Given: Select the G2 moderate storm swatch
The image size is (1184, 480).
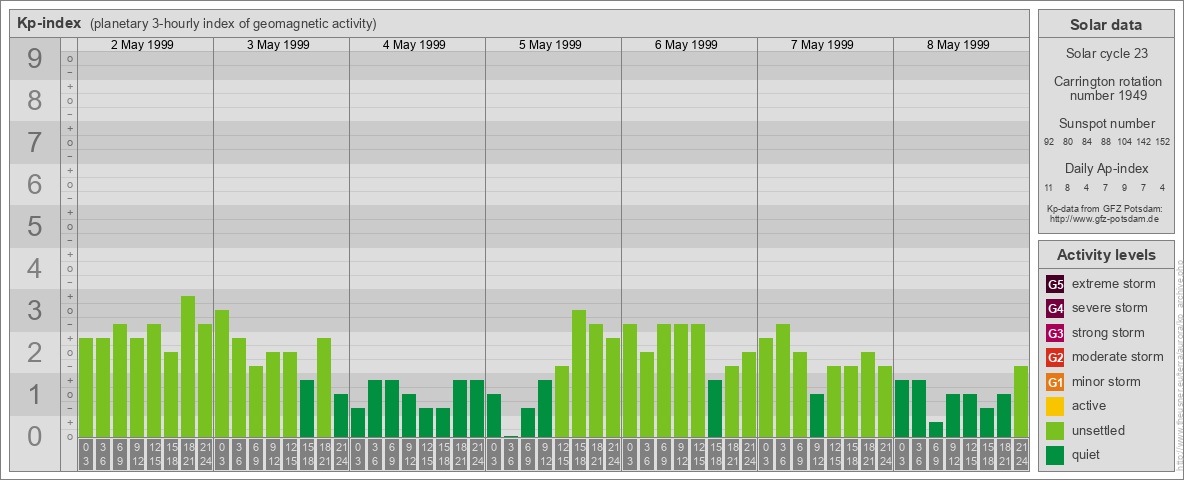Looking at the screenshot, I should (x=1056, y=357).
